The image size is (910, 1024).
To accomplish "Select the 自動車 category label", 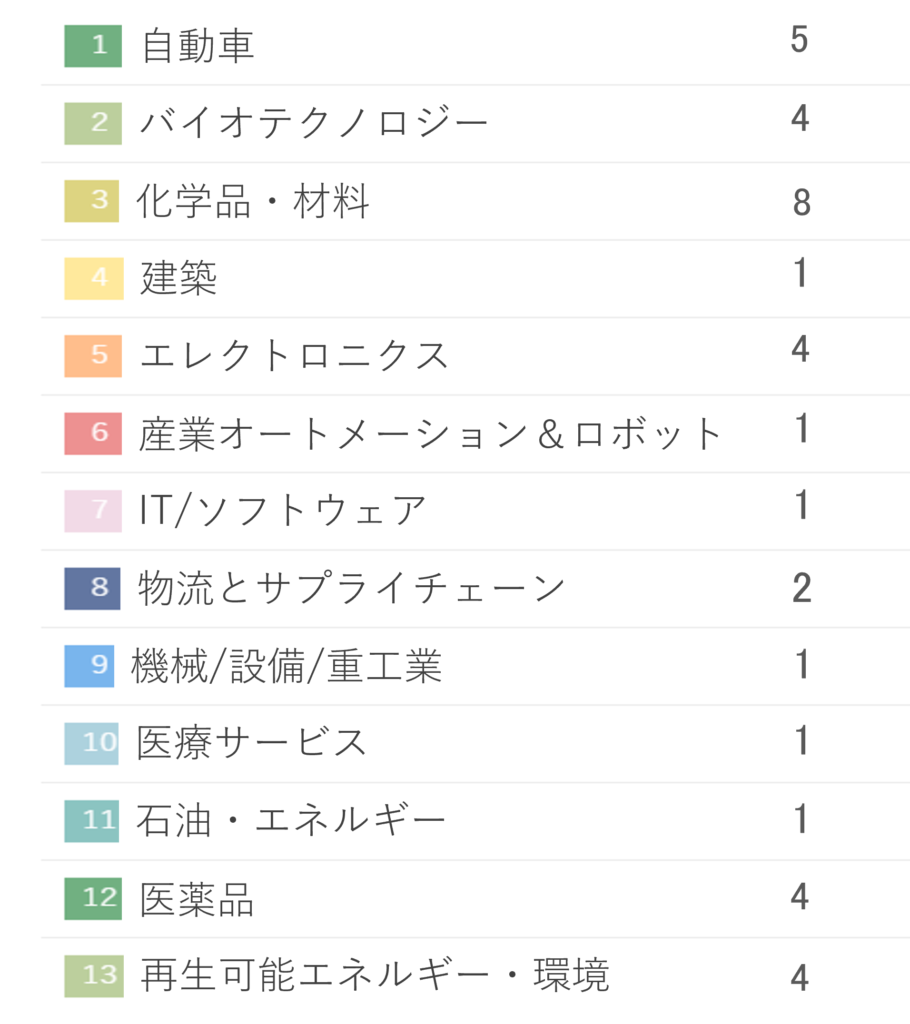I will pyautogui.click(x=198, y=46).
